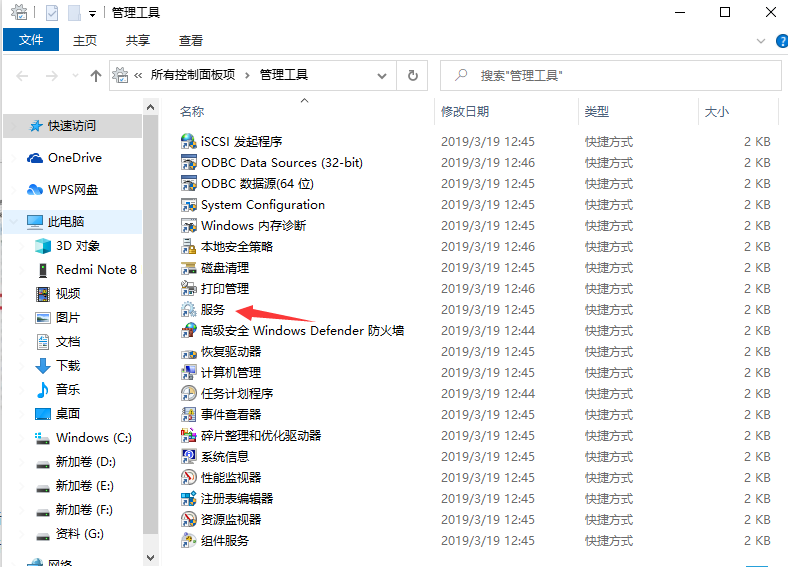Image resolution: width=788 pixels, height=567 pixels.
Task: Select the 事件查看器 event viewer icon
Action: 189,415
